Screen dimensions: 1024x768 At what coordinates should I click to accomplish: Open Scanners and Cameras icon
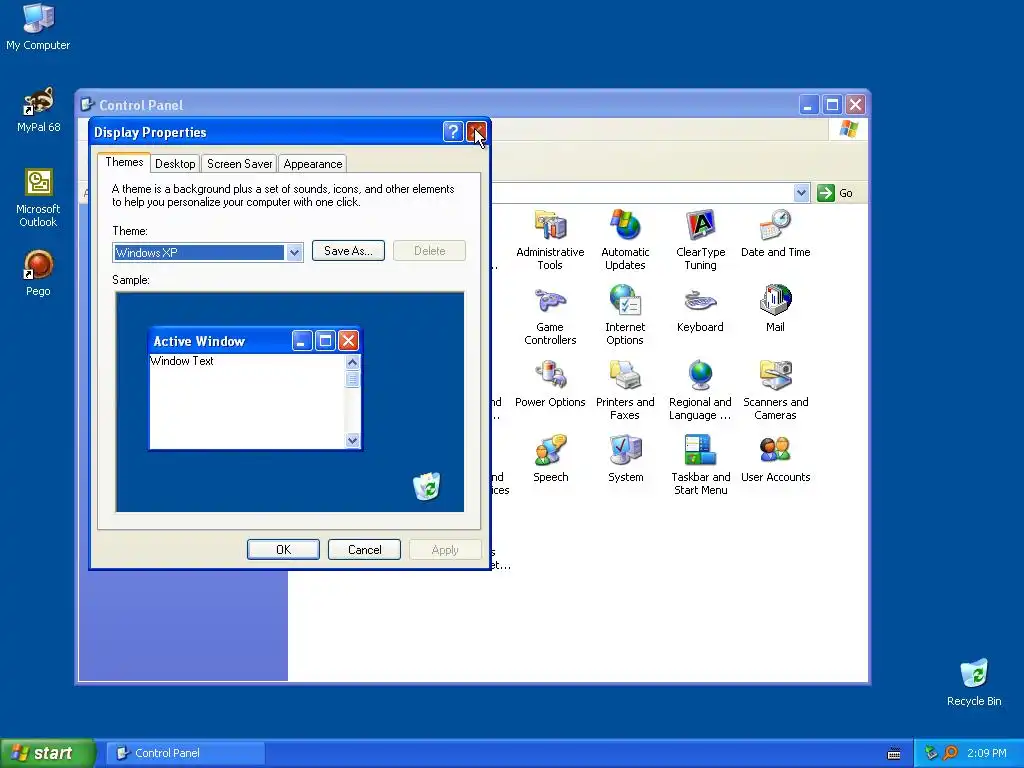point(775,390)
